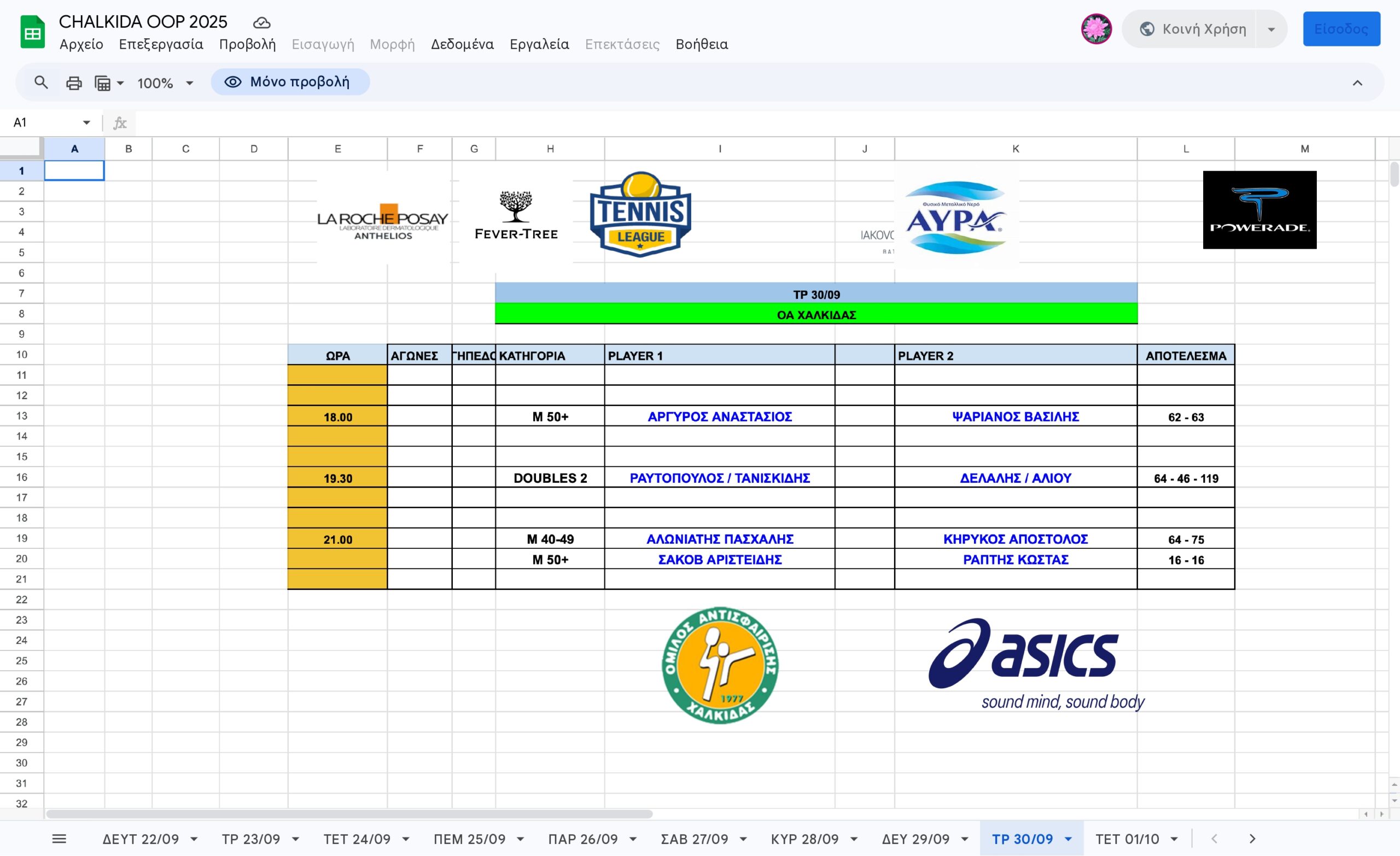Open the 100% zoom dropdown
Screen dimensions: 1400x856
[x=165, y=83]
